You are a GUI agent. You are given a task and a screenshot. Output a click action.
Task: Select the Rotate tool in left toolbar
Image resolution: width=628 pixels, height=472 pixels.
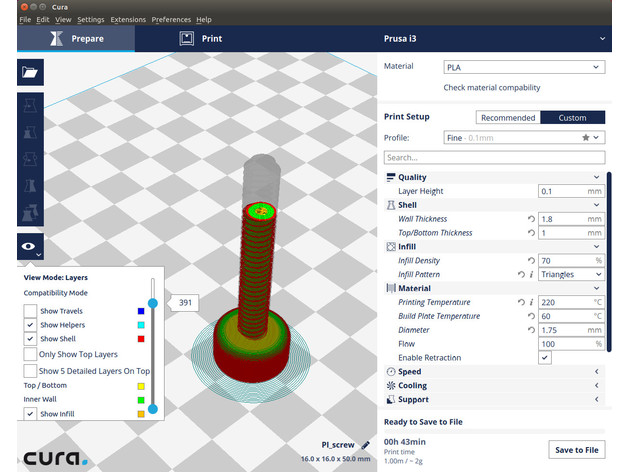[30, 159]
